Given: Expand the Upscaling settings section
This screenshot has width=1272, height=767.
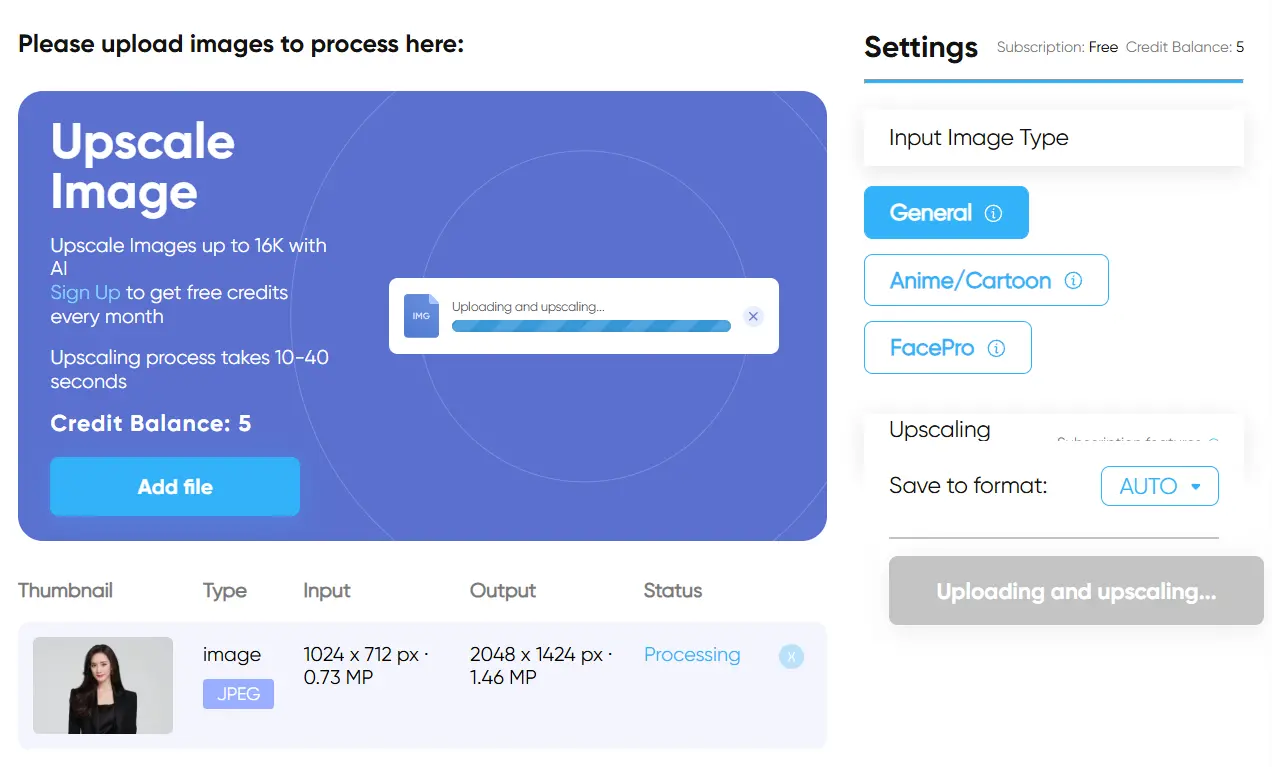Looking at the screenshot, I should (1053, 432).
